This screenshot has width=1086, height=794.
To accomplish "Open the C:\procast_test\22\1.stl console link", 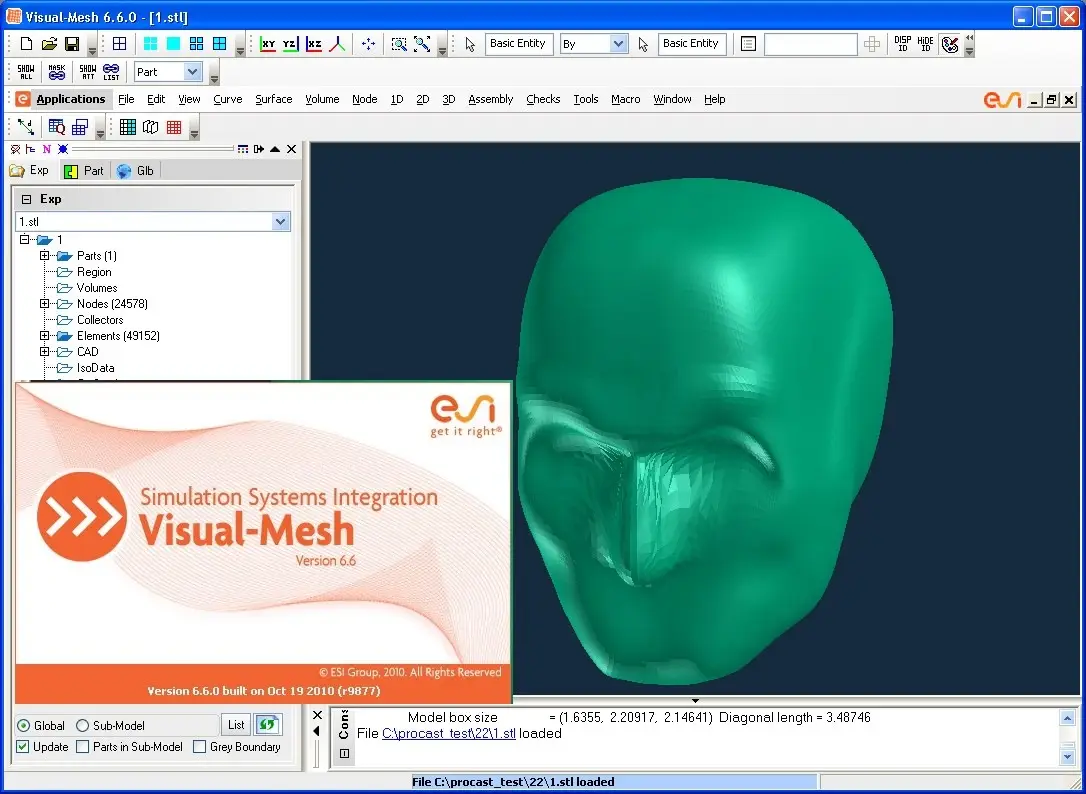I will point(449,733).
